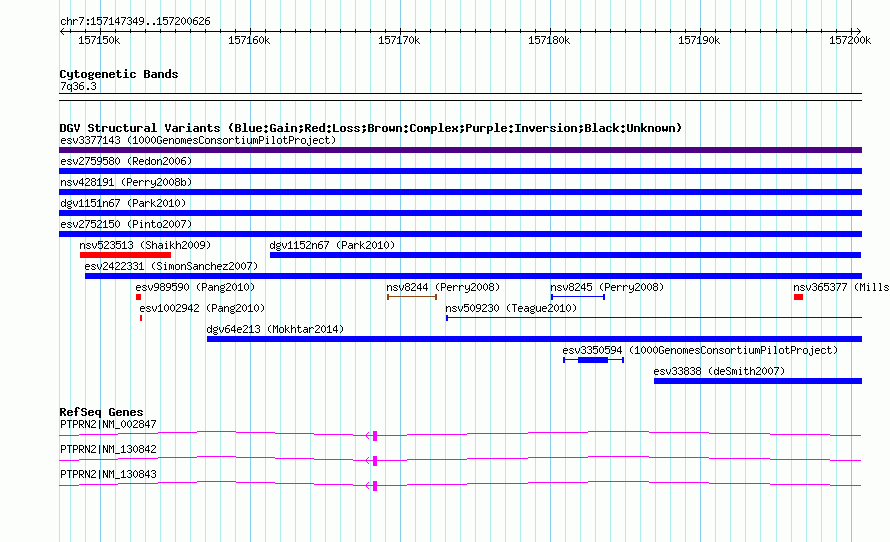Click the esv2422331 blue gain bar

click(x=473, y=276)
